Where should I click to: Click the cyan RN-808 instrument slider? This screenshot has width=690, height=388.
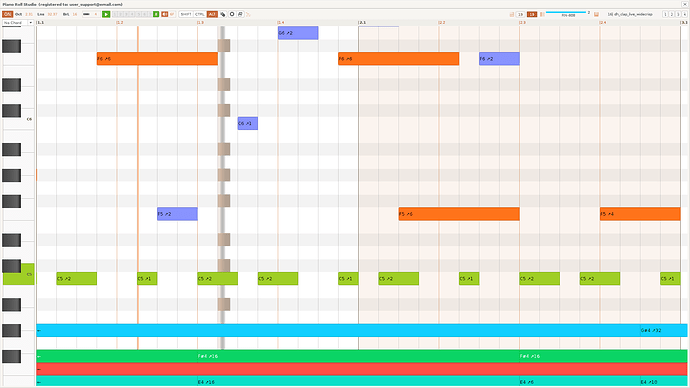click(x=566, y=12)
